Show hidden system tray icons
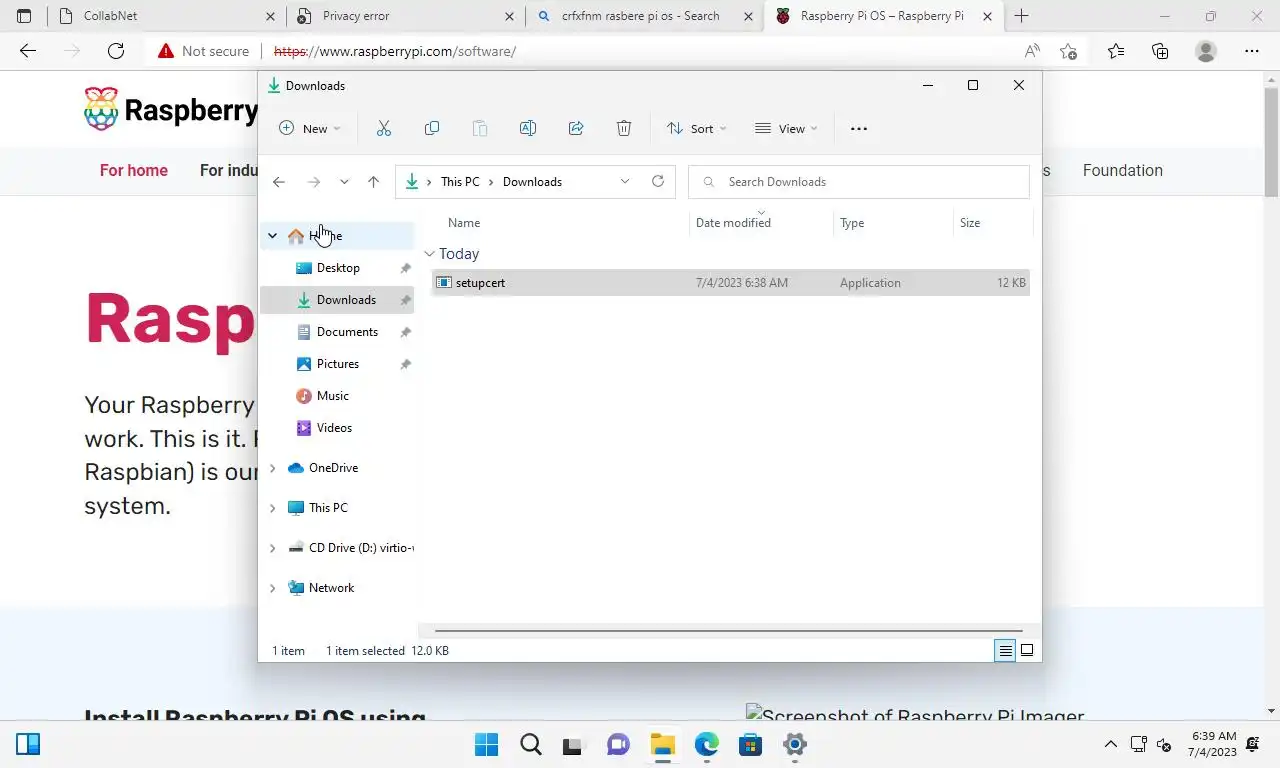Image resolution: width=1280 pixels, height=768 pixels. point(1110,744)
